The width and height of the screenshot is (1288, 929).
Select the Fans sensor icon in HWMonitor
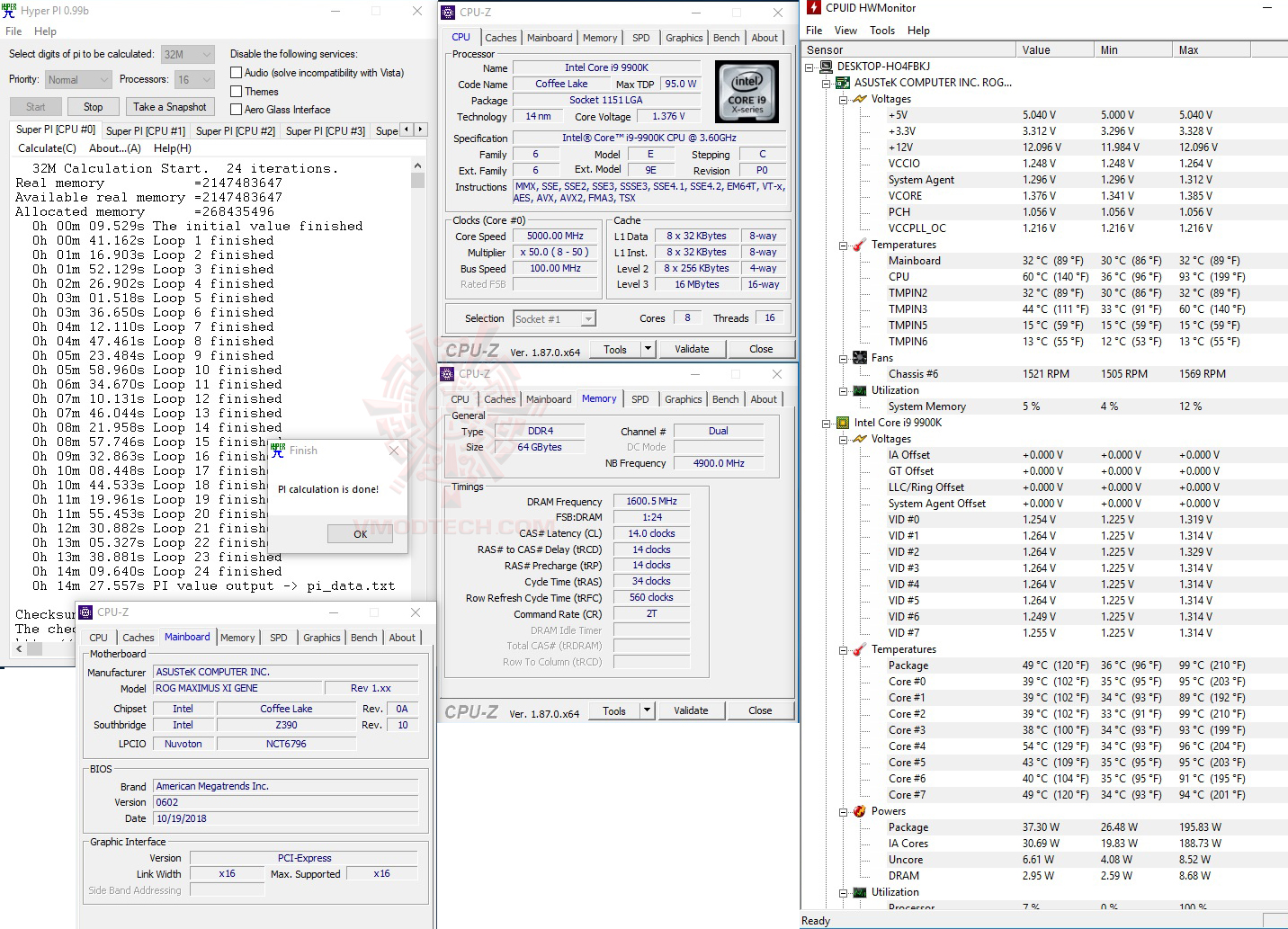[x=860, y=357]
